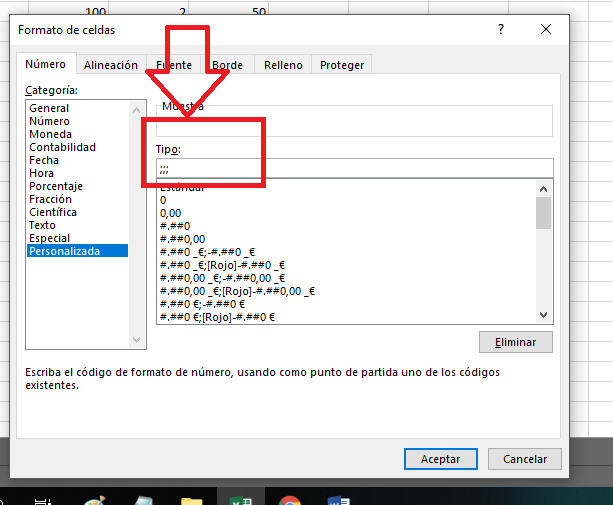Select the Fracción category
The height and width of the screenshot is (505, 613).
(77, 199)
